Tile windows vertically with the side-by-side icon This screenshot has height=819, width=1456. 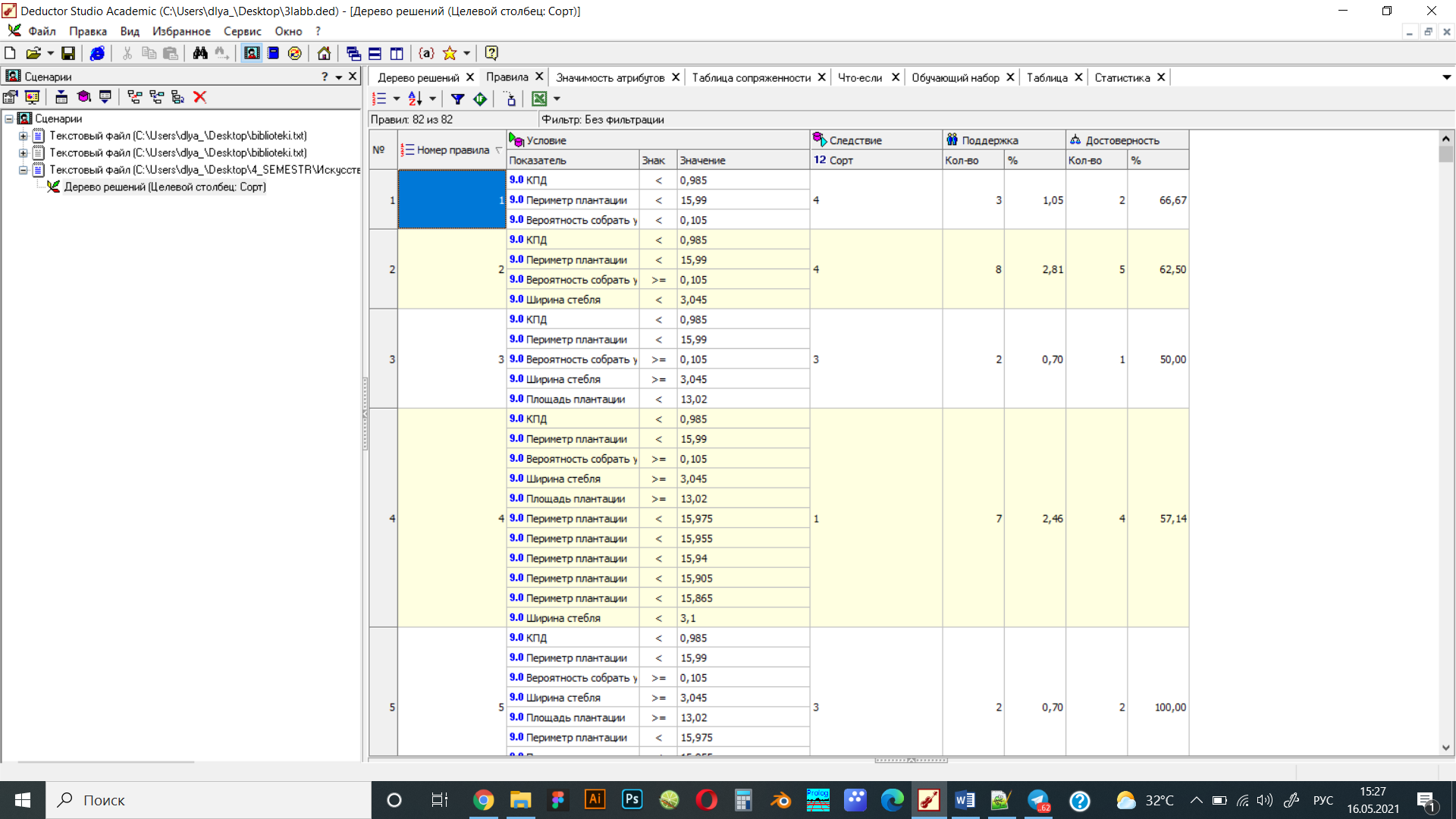coord(397,53)
